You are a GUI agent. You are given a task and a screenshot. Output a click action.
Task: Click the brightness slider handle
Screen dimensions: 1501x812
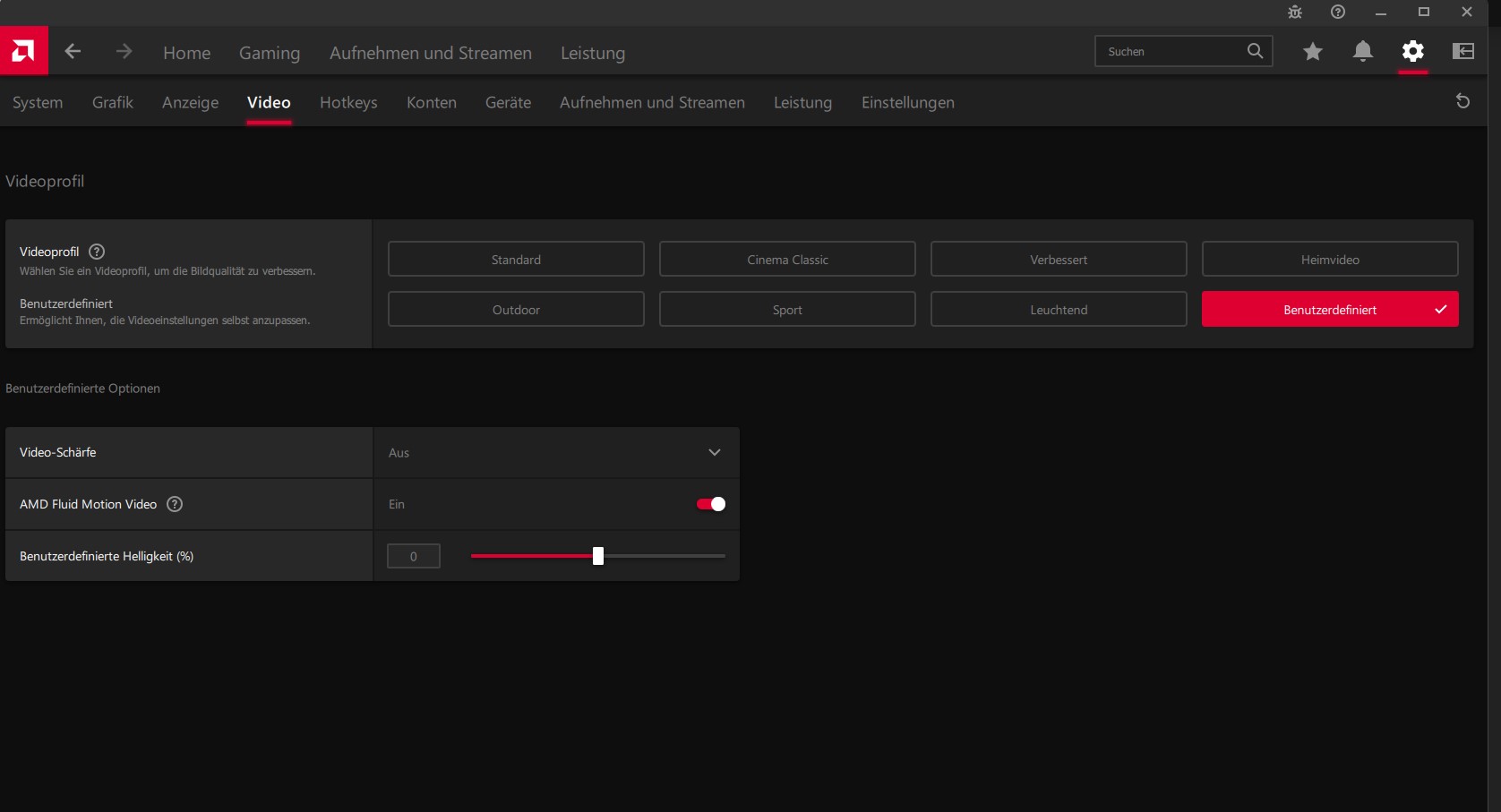click(x=598, y=556)
